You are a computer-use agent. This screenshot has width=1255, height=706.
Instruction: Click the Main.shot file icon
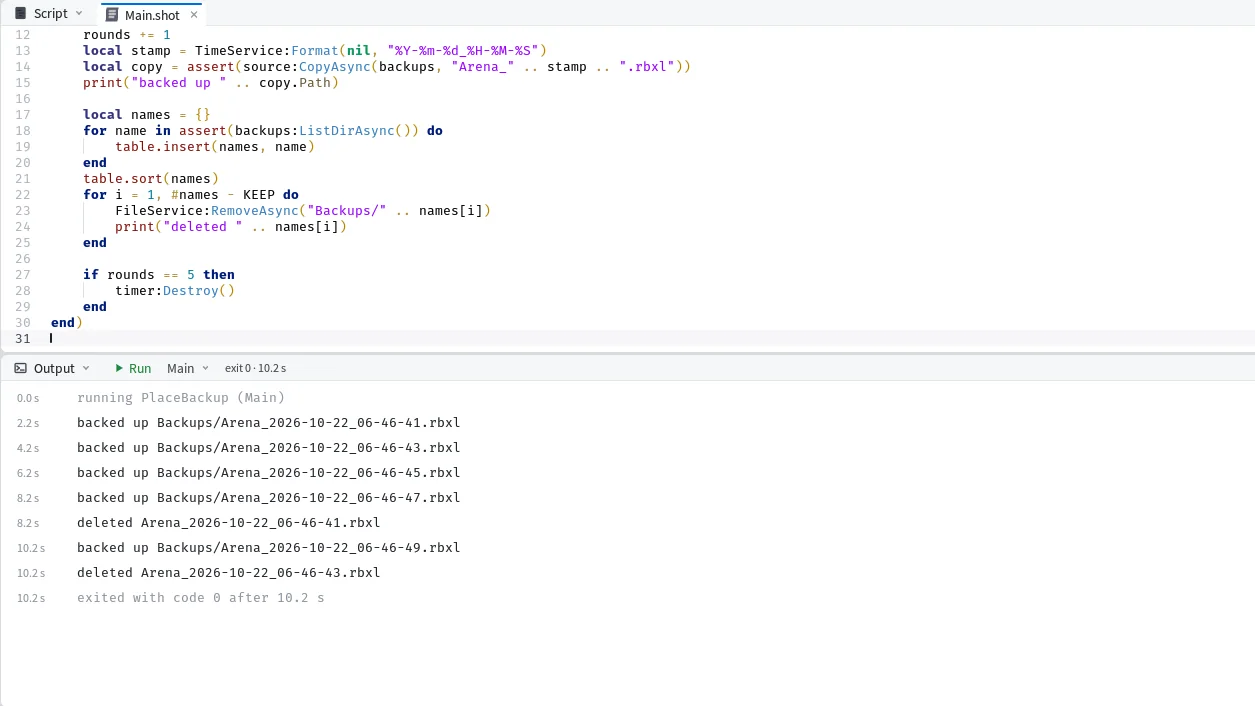pos(112,14)
